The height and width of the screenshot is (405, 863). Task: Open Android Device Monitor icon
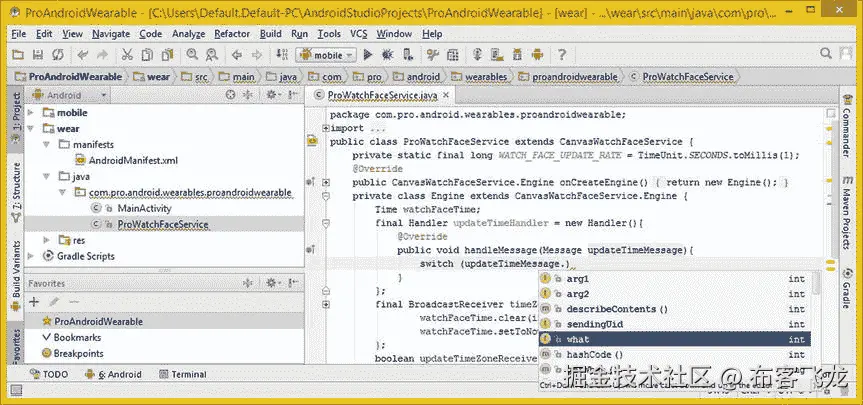(537, 54)
